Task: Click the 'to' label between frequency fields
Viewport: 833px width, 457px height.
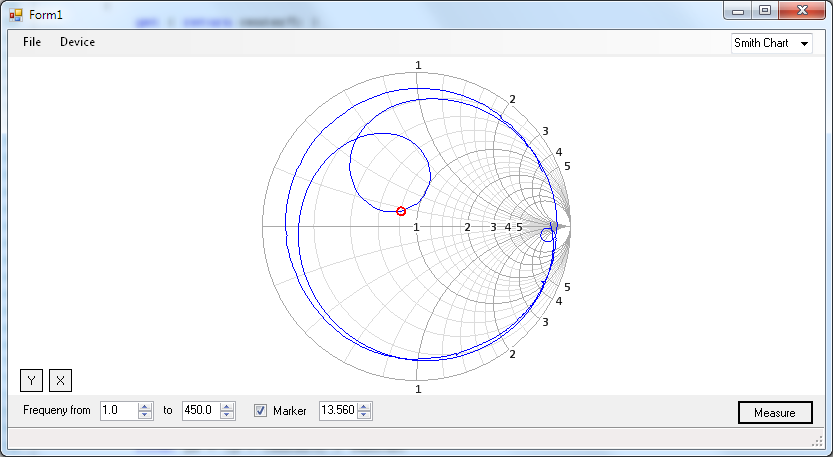Action: pyautogui.click(x=168, y=410)
